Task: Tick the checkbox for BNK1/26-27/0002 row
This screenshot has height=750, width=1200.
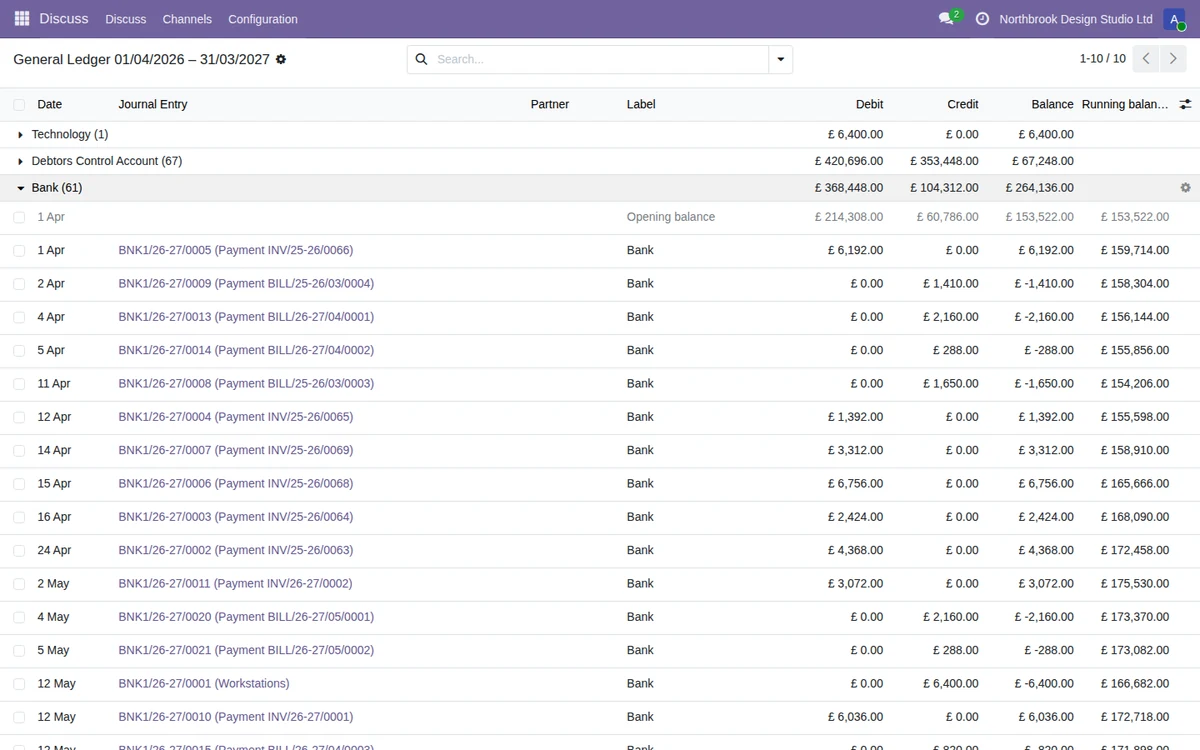Action: (x=19, y=550)
